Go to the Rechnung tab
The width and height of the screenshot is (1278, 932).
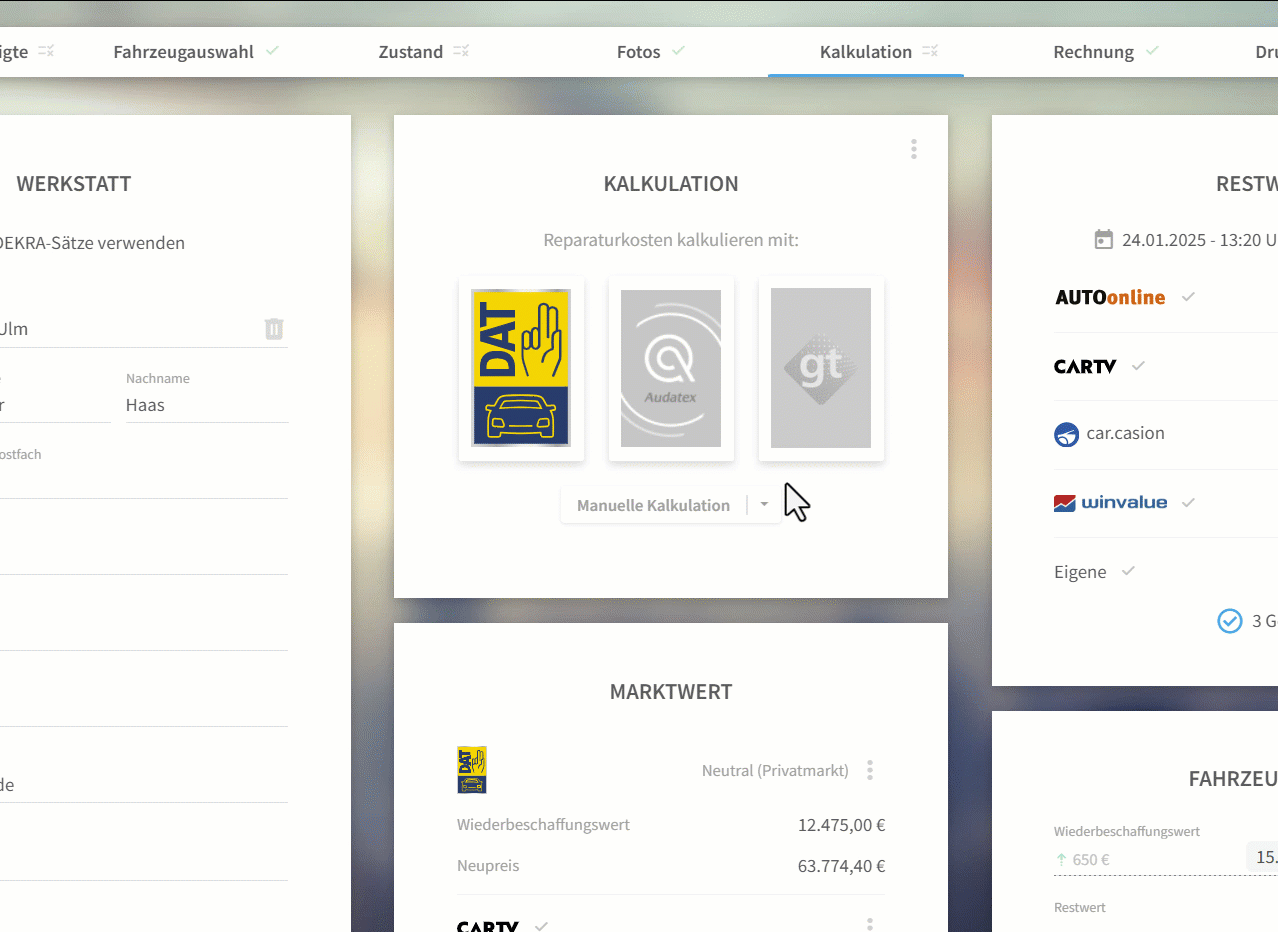(x=1093, y=52)
